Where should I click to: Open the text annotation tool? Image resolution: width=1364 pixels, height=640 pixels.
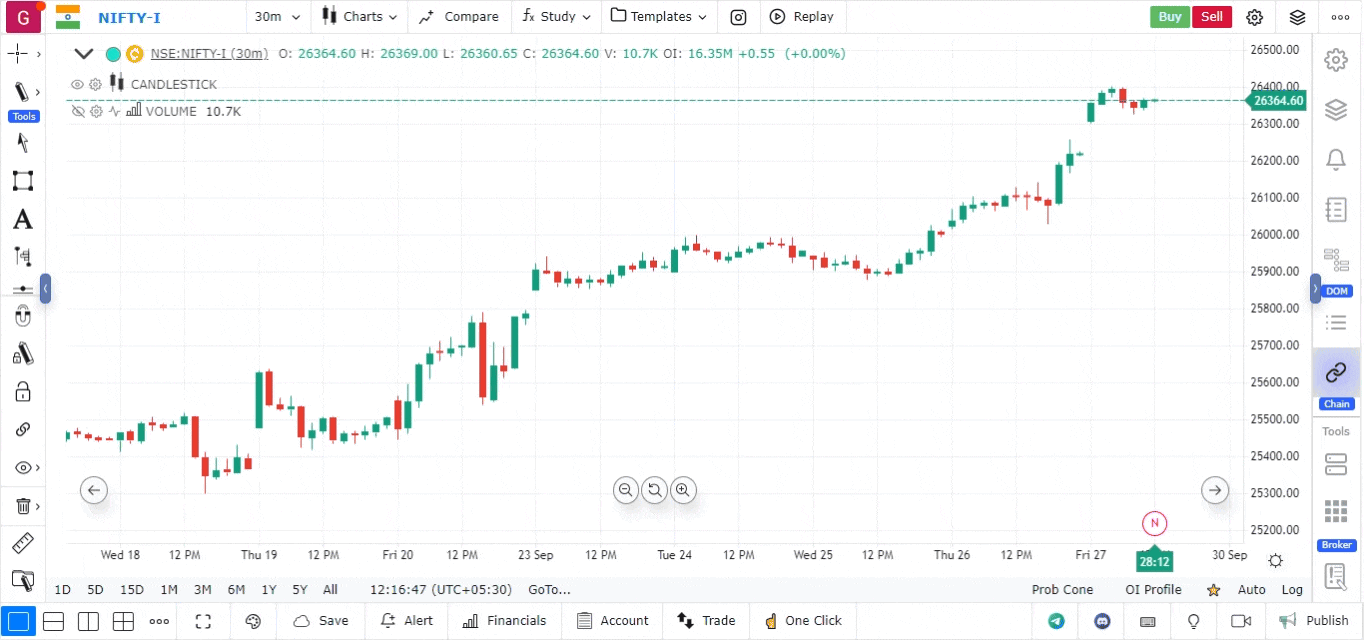22,220
